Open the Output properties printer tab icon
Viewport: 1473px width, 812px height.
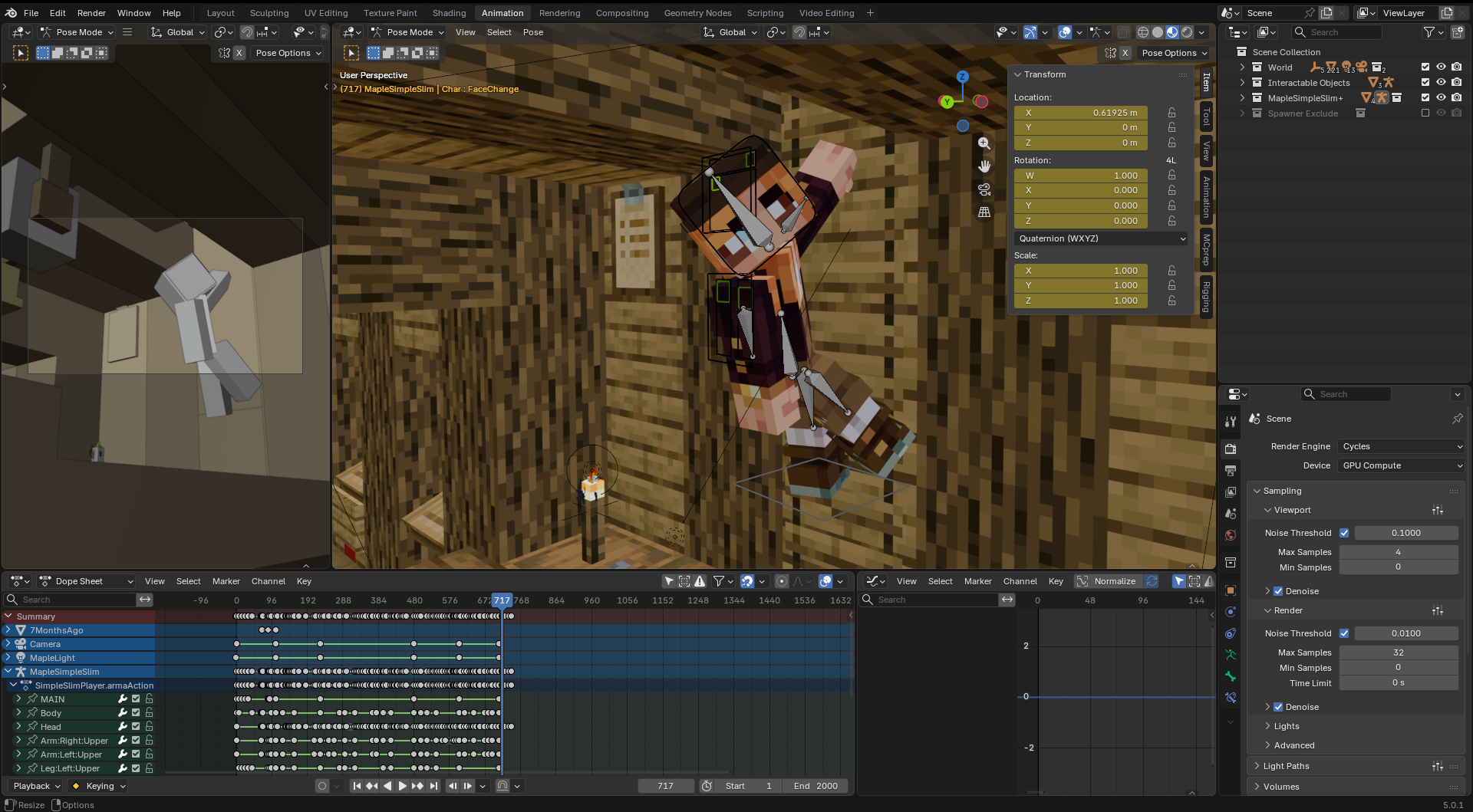click(1231, 470)
